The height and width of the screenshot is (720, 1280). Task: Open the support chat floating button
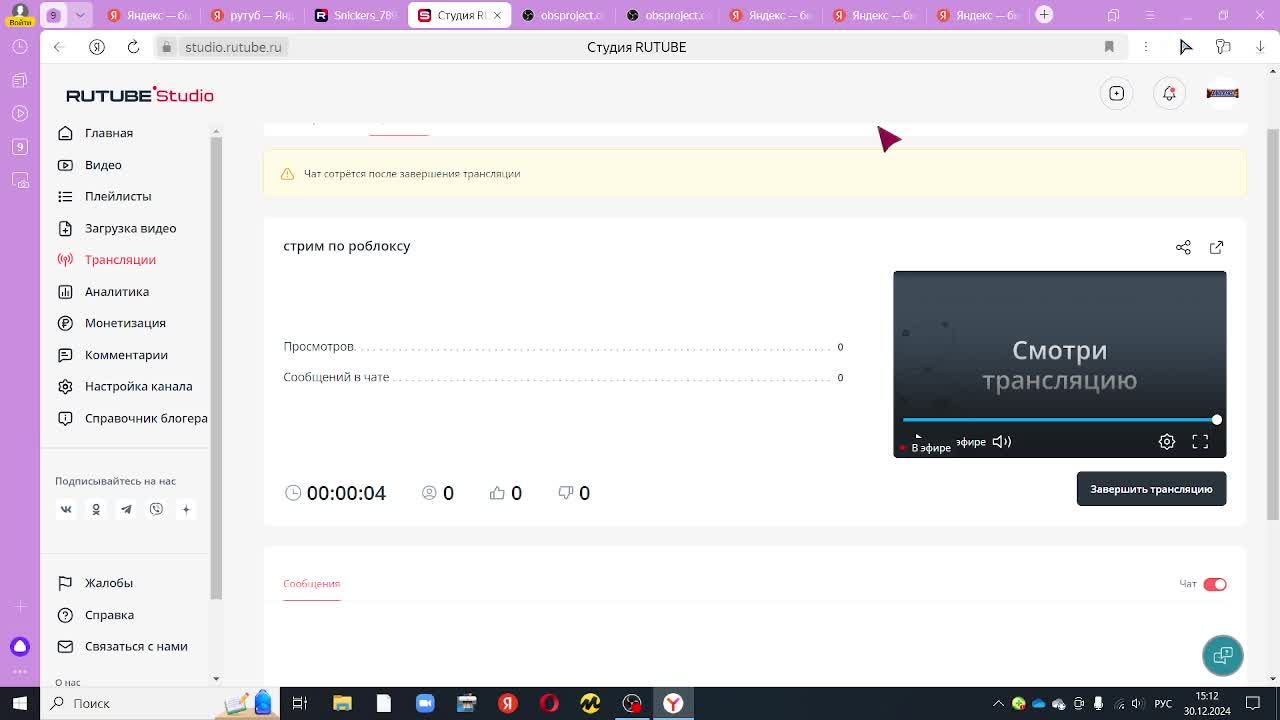coord(1222,656)
